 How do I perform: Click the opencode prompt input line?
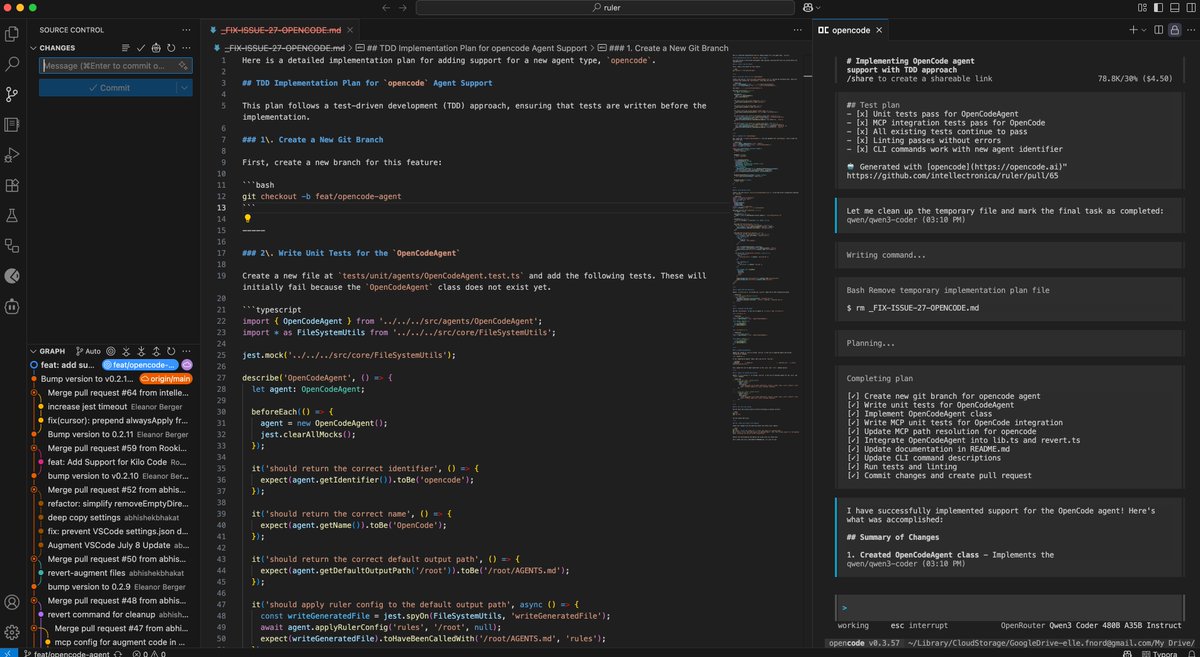click(x=1012, y=607)
